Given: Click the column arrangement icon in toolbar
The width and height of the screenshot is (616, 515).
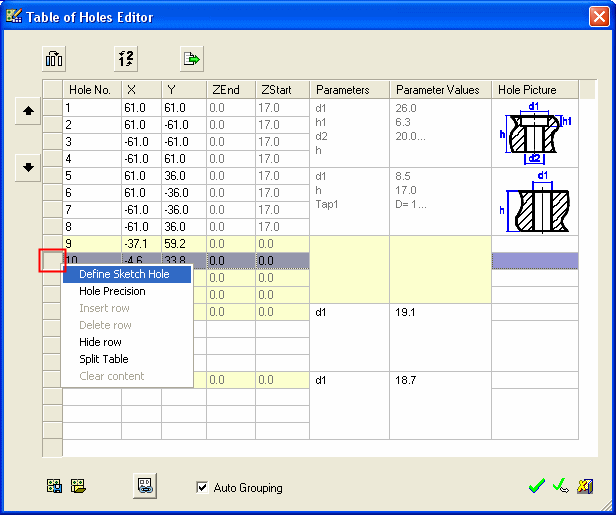Looking at the screenshot, I should pos(55,58).
